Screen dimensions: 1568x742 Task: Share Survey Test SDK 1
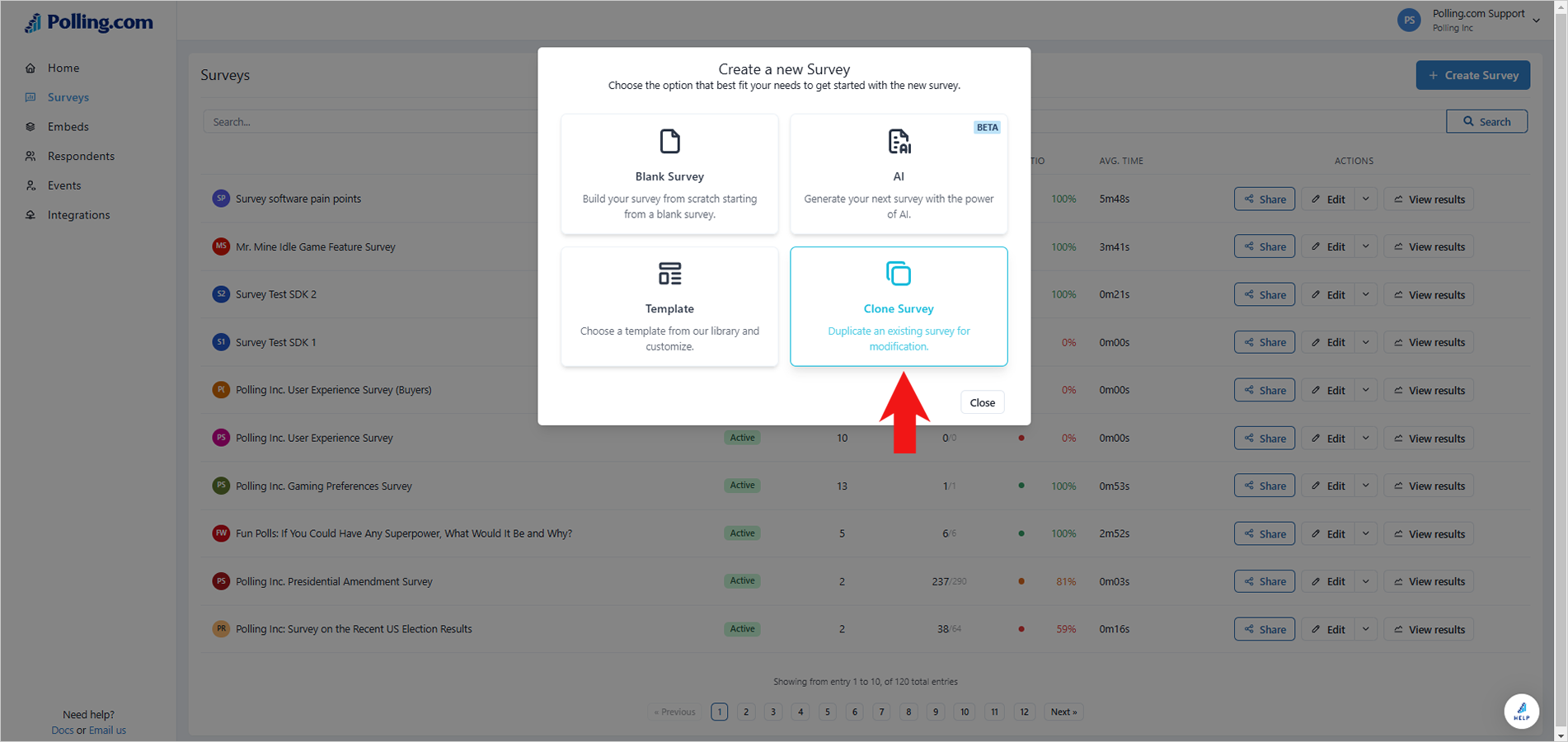(x=1265, y=342)
